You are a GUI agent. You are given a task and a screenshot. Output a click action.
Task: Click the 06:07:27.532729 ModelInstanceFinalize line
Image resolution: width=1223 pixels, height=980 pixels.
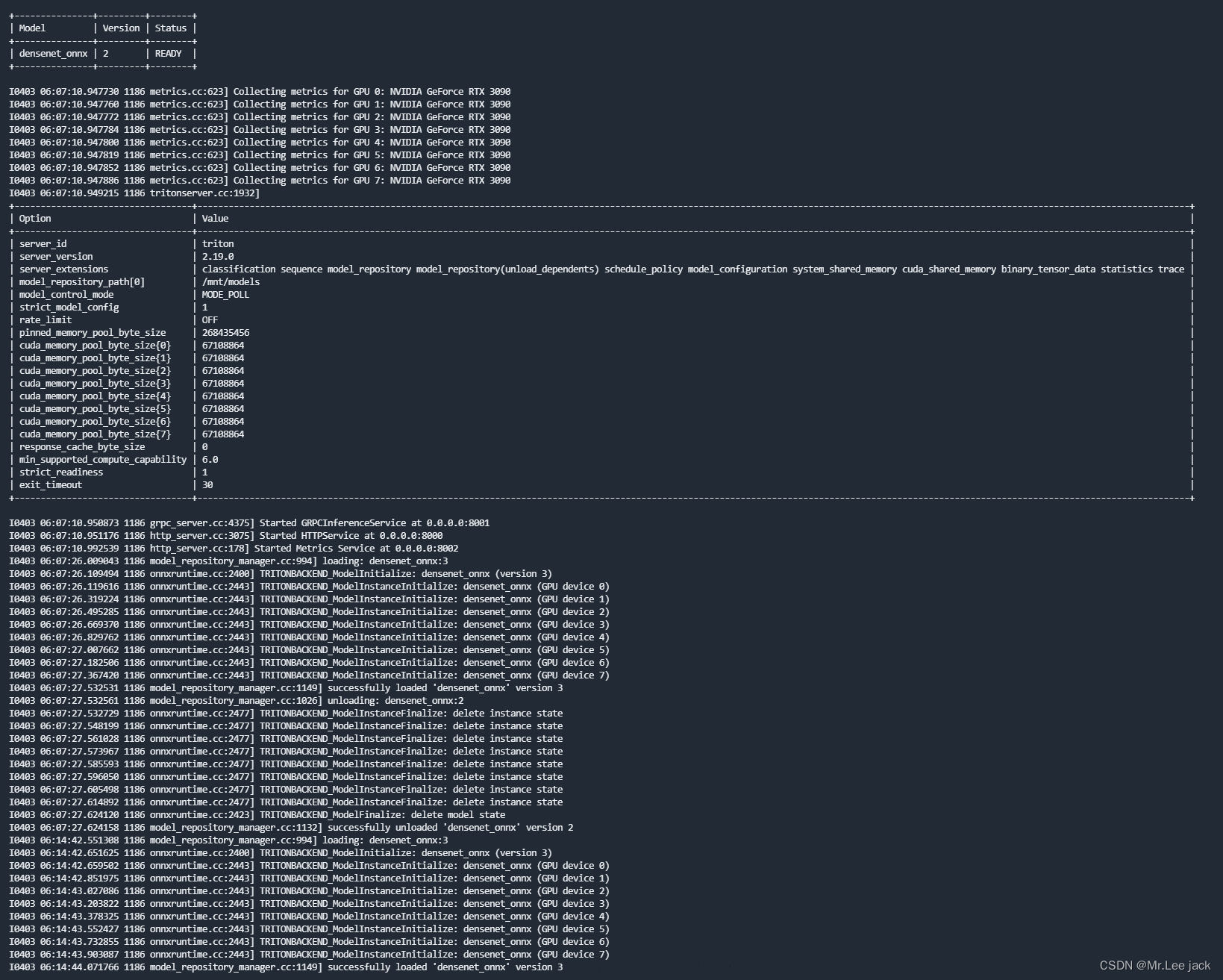point(286,714)
